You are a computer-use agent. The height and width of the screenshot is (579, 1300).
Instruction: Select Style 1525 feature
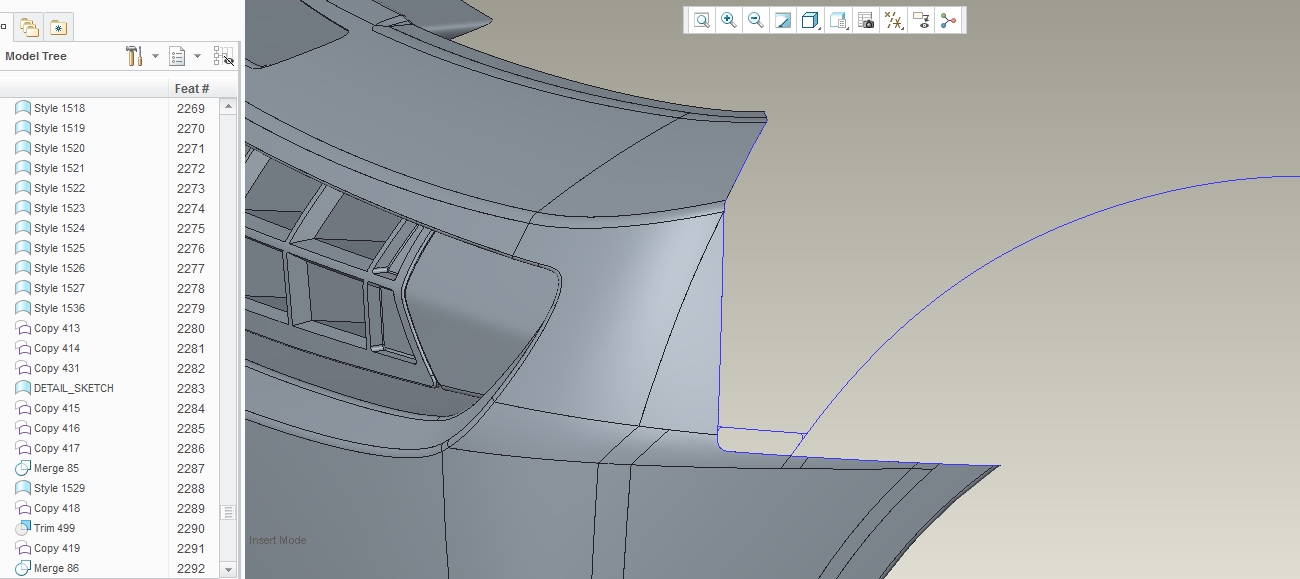tap(59, 248)
